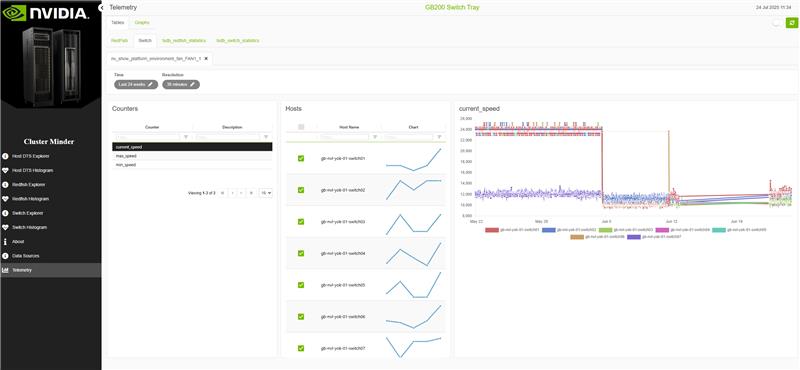
Task: Toggle the tan switch06 legend swatch
Action: tap(577, 237)
